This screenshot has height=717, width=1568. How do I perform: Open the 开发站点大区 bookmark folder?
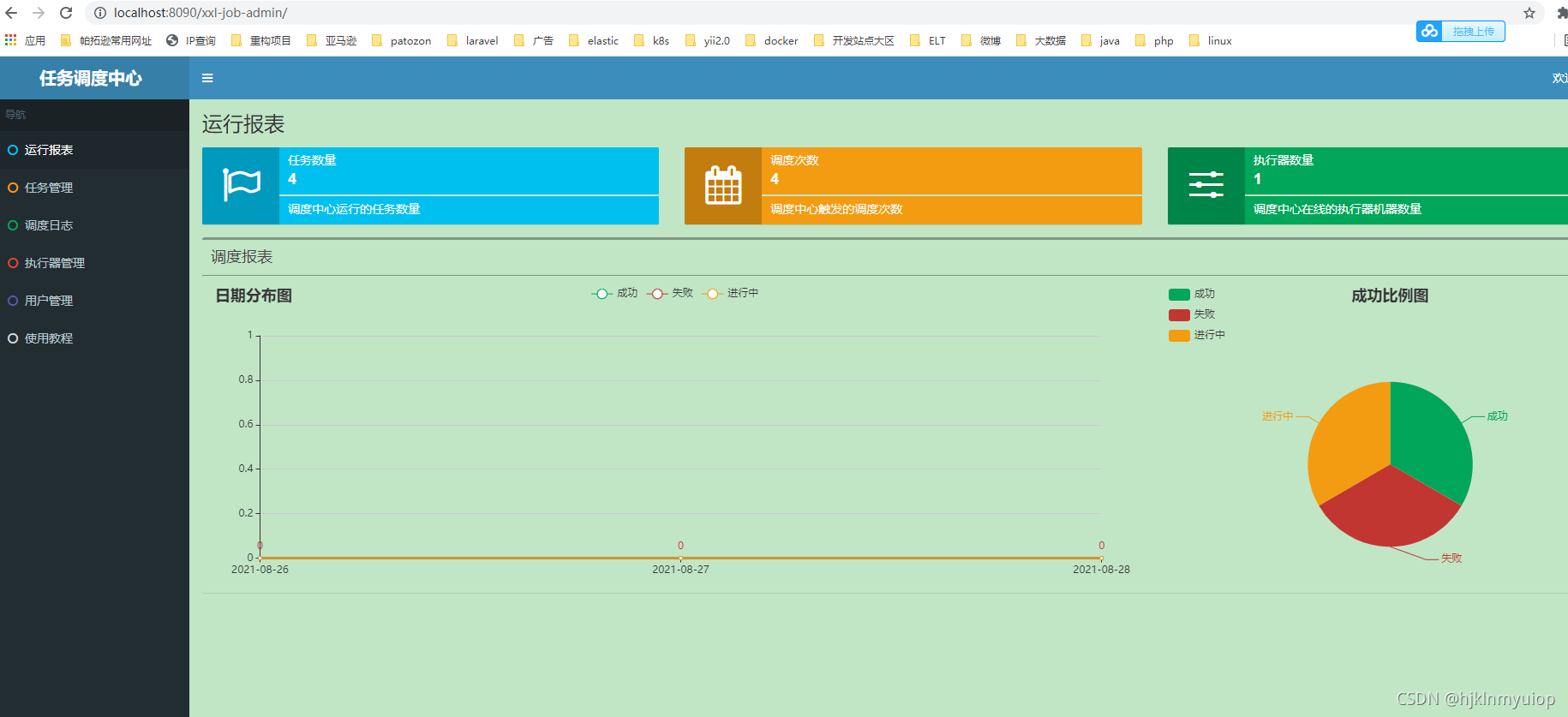coord(853,40)
